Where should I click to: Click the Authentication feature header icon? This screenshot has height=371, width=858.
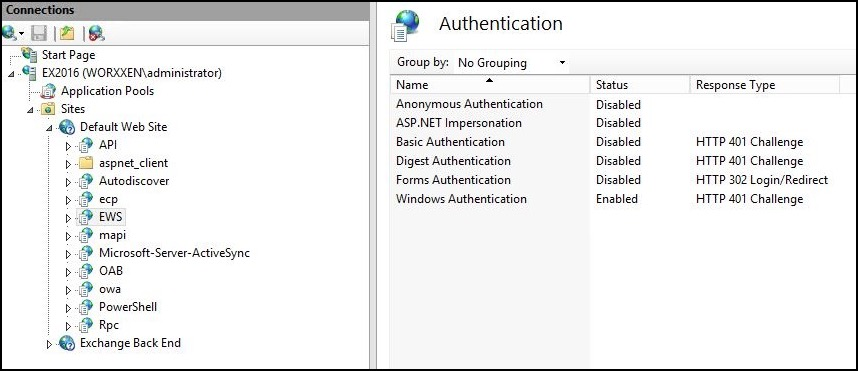pos(405,25)
